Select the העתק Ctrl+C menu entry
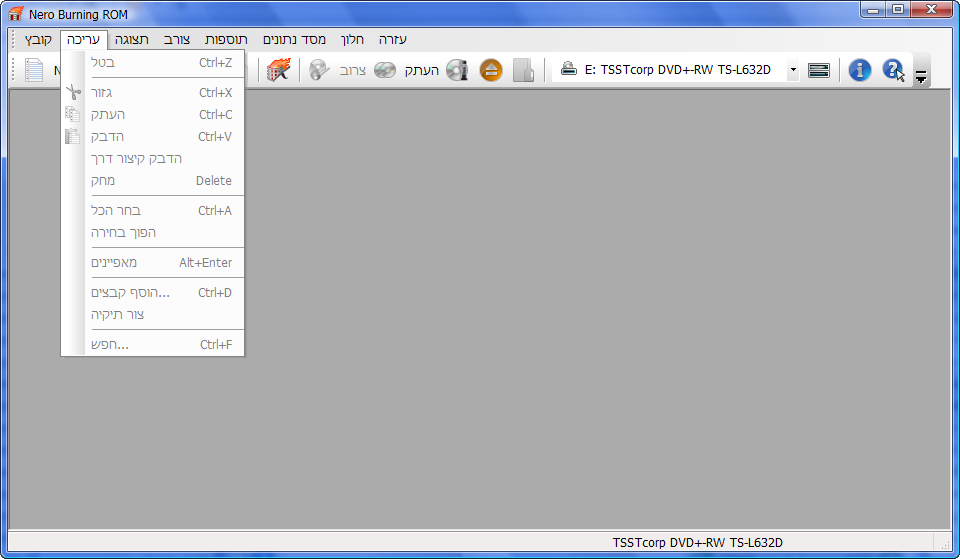This screenshot has height=559, width=960. pyautogui.click(x=153, y=114)
